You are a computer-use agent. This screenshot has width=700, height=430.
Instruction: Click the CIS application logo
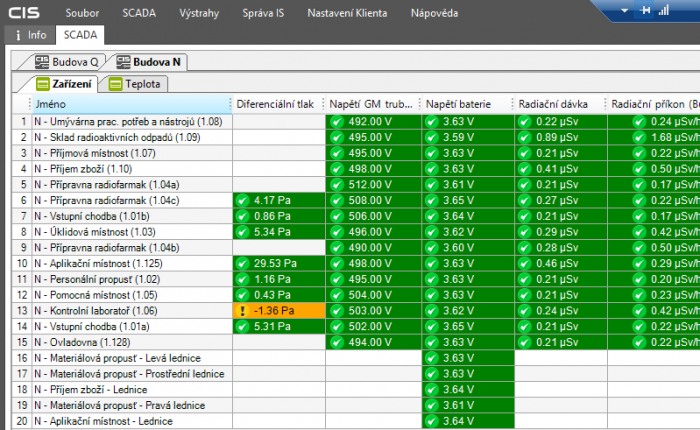[26, 13]
